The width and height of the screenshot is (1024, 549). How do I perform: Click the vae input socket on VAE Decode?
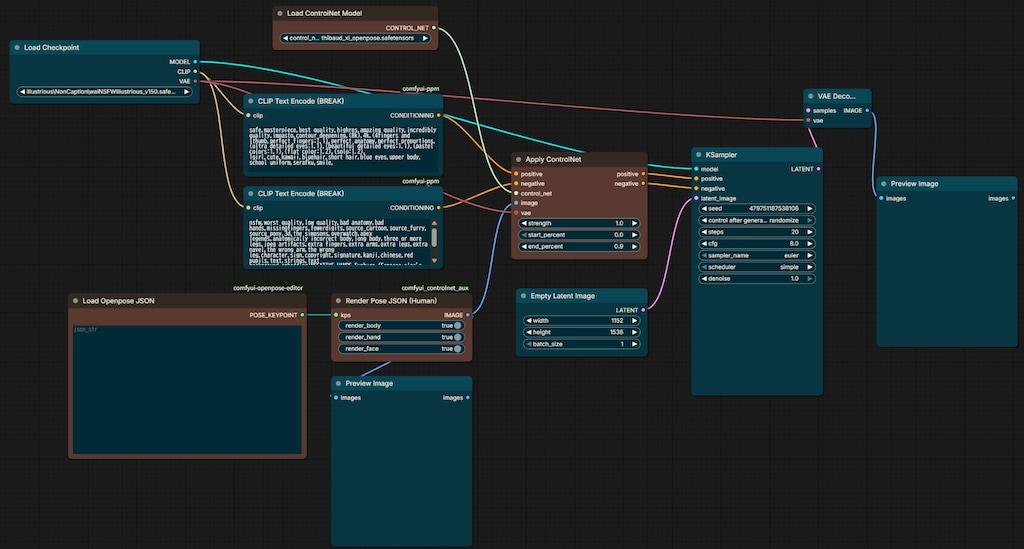[808, 121]
